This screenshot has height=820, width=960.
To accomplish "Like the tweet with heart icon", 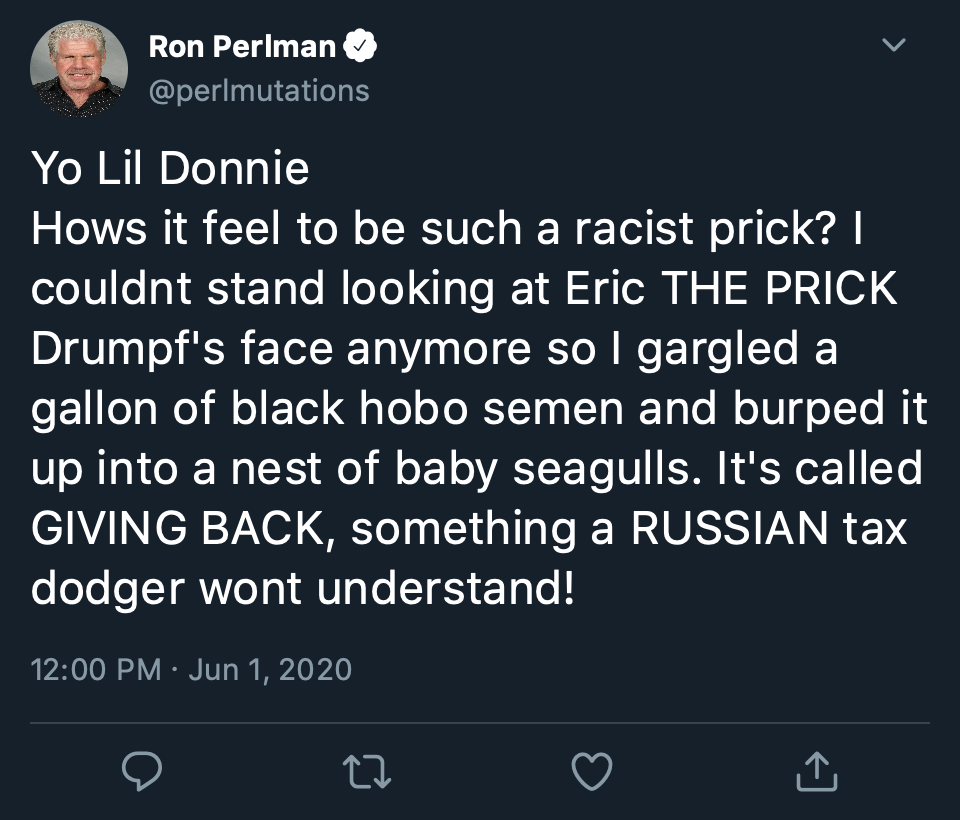I will [x=591, y=771].
